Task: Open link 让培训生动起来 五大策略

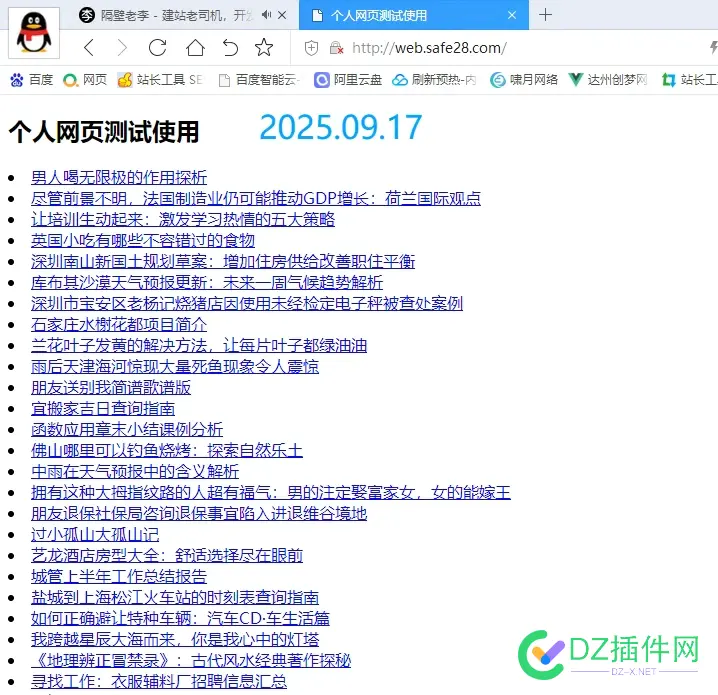Action: click(183, 220)
